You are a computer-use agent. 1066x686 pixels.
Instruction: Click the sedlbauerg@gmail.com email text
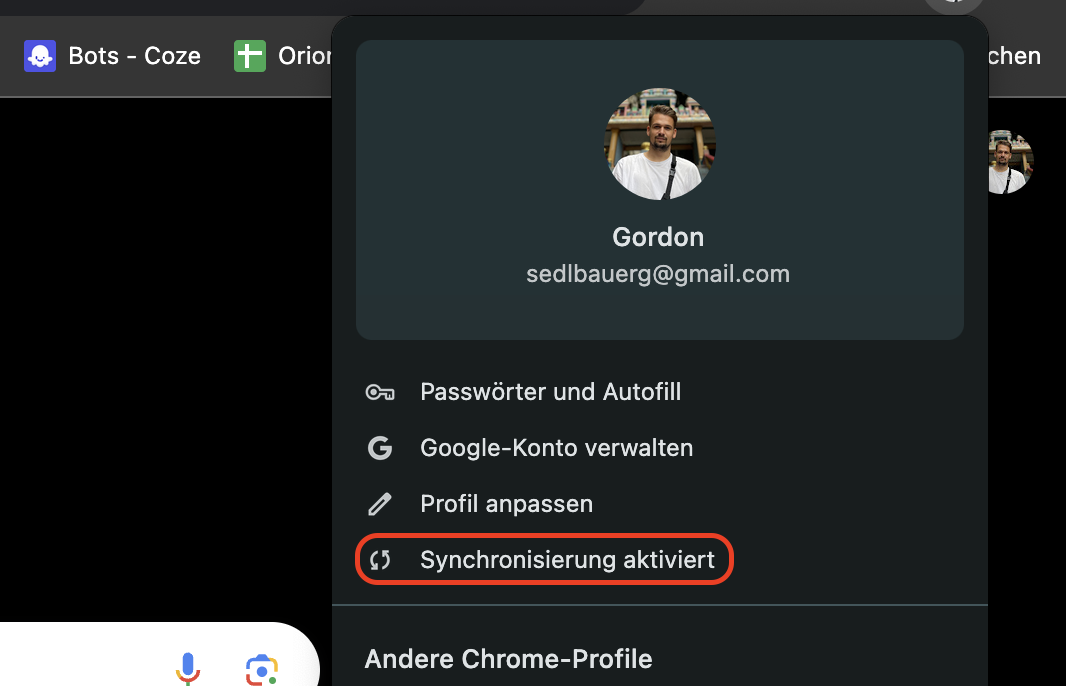(x=658, y=274)
